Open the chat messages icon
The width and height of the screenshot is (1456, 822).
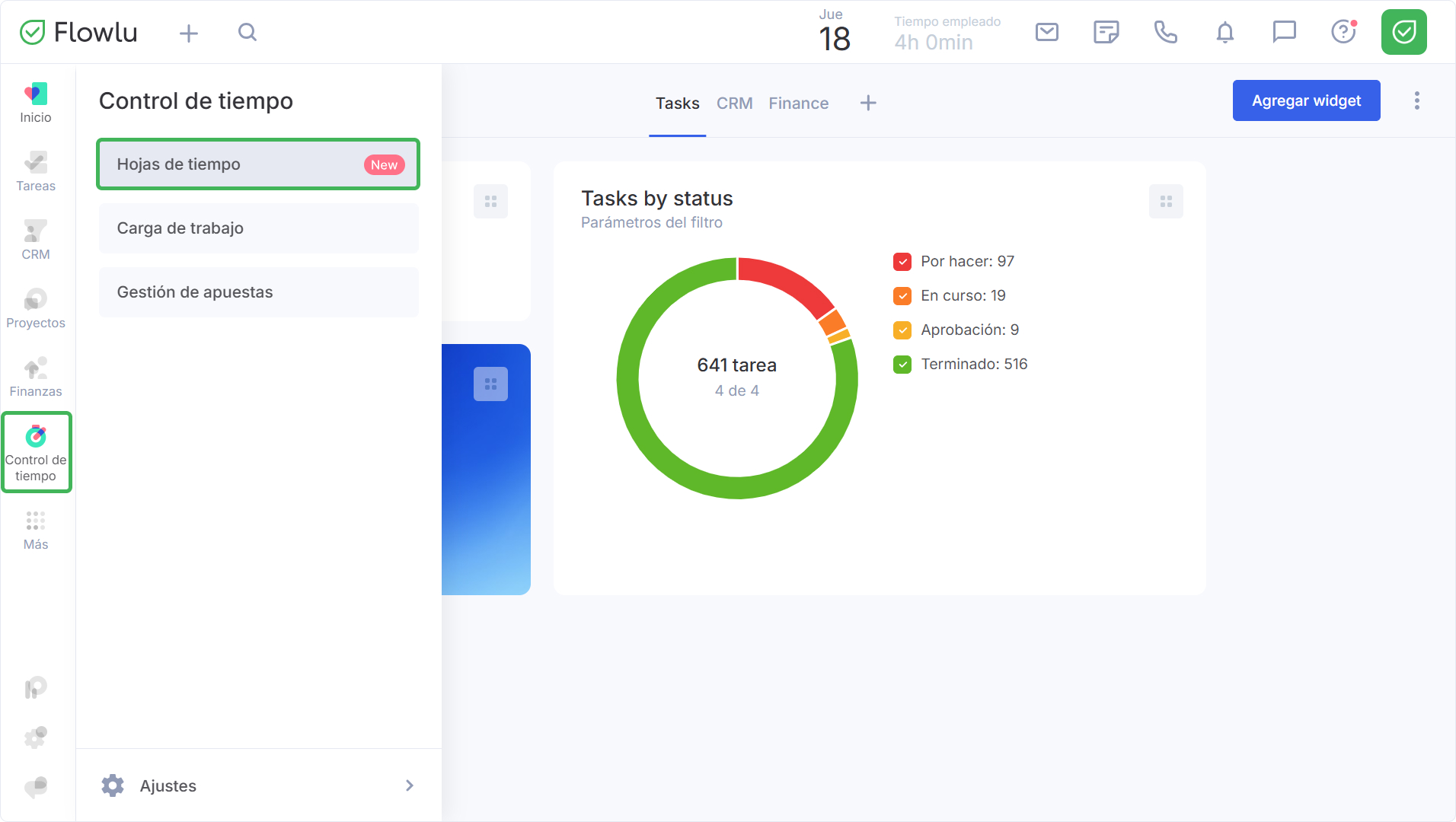tap(1284, 32)
